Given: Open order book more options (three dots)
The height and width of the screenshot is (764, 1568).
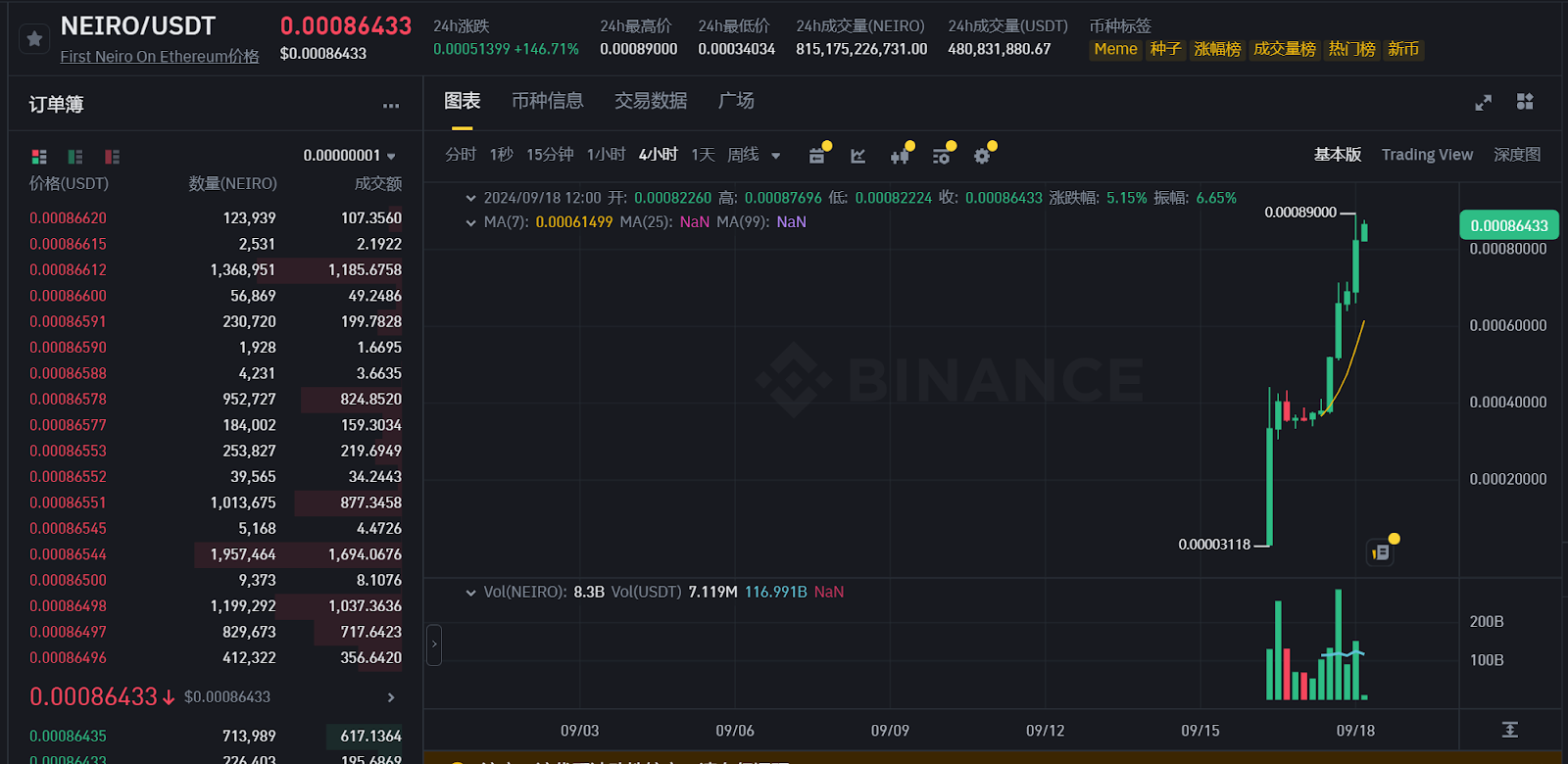Looking at the screenshot, I should coord(391,106).
